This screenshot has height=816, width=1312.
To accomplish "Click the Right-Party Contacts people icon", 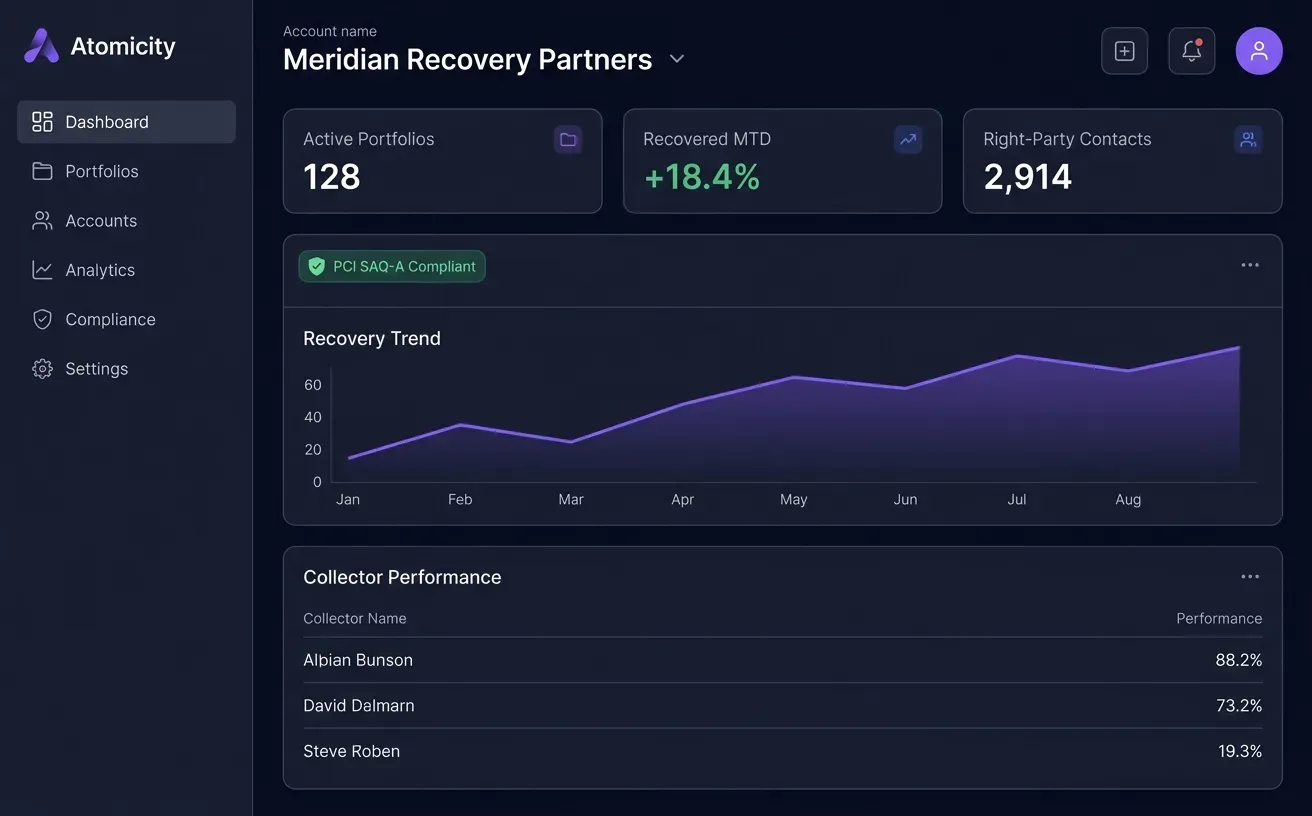I will (1248, 140).
